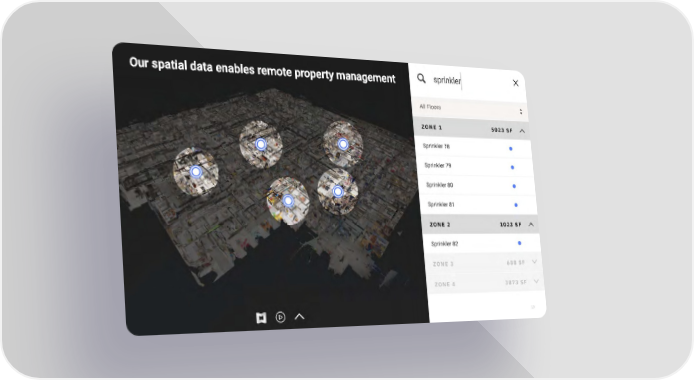Click the top-center sprinkler marker on the model
The height and width of the screenshot is (380, 694).
click(x=261, y=144)
